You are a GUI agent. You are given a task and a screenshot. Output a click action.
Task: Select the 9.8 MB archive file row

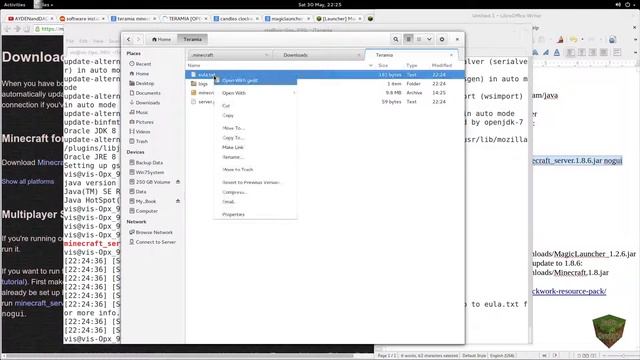click(325, 93)
